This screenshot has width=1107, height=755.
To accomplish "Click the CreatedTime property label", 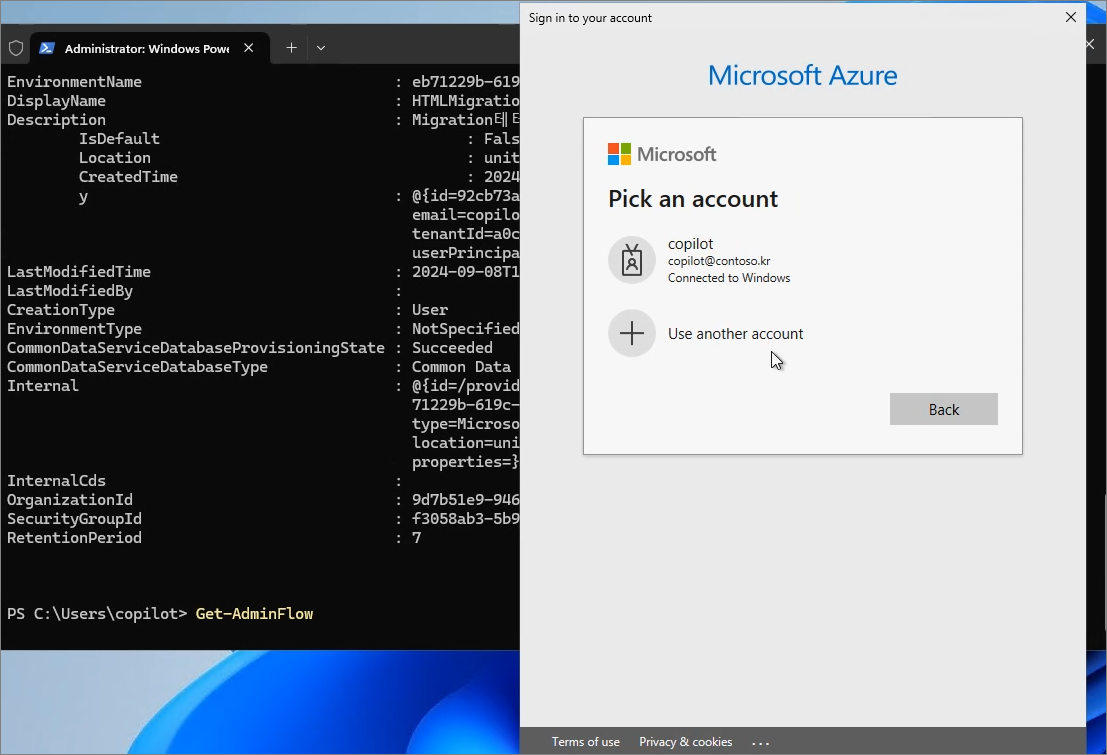I will 128,177.
